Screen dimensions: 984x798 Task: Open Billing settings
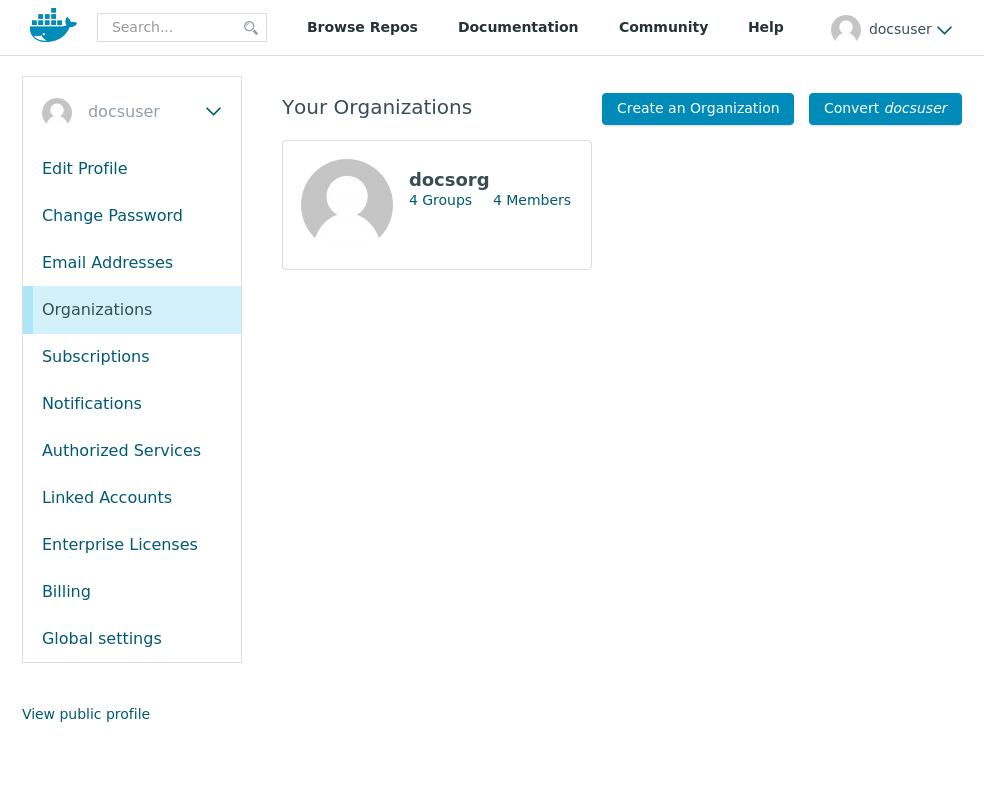(66, 592)
